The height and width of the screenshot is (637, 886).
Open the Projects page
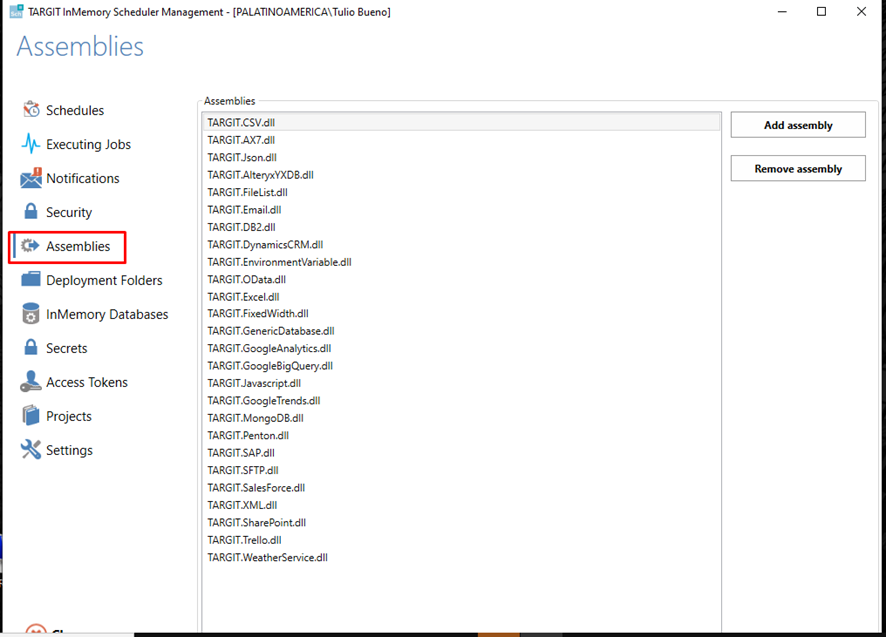tap(69, 416)
